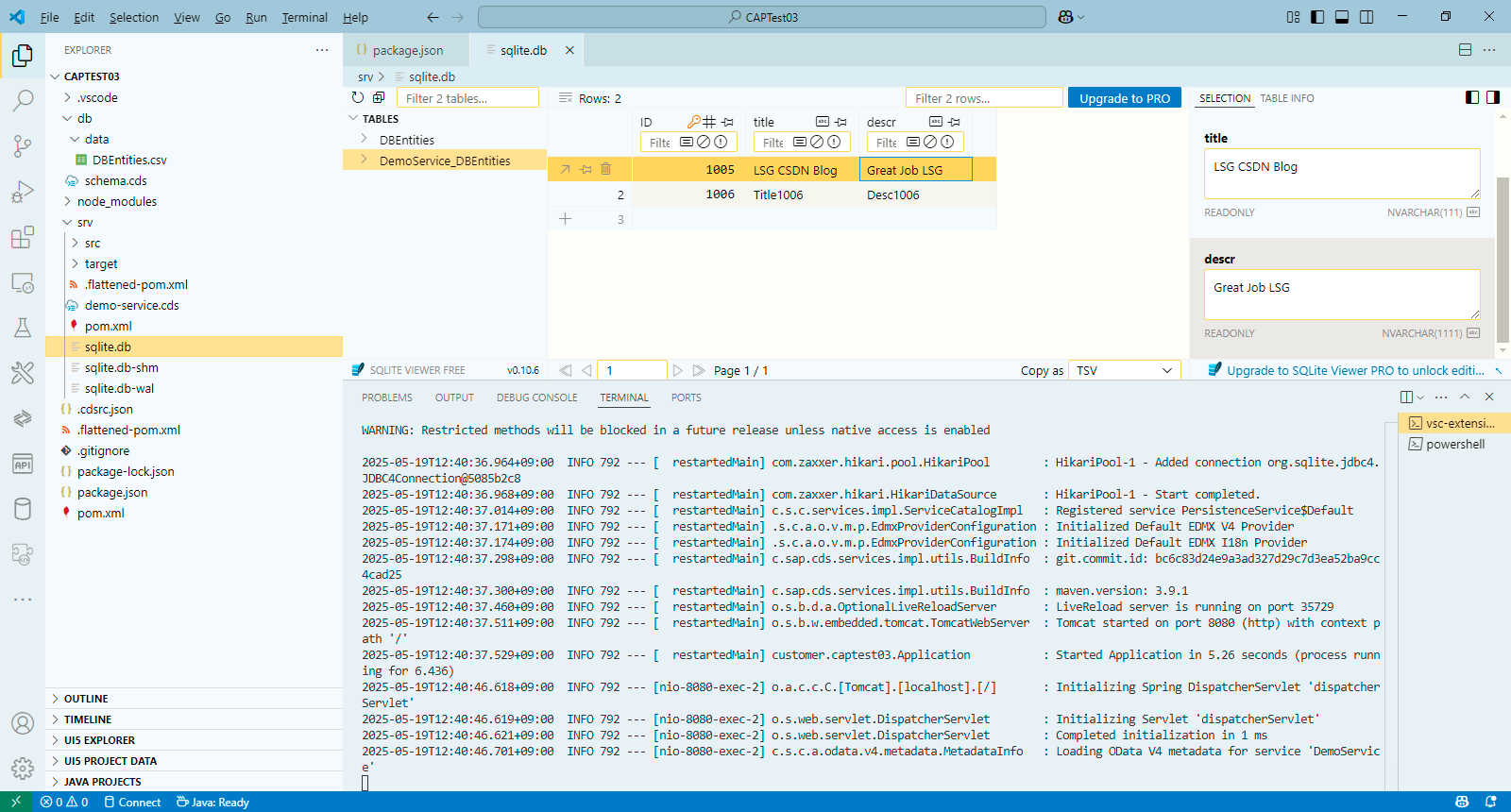The width and height of the screenshot is (1511, 812).
Task: Open the pom.xml file under srv
Action: (x=109, y=326)
